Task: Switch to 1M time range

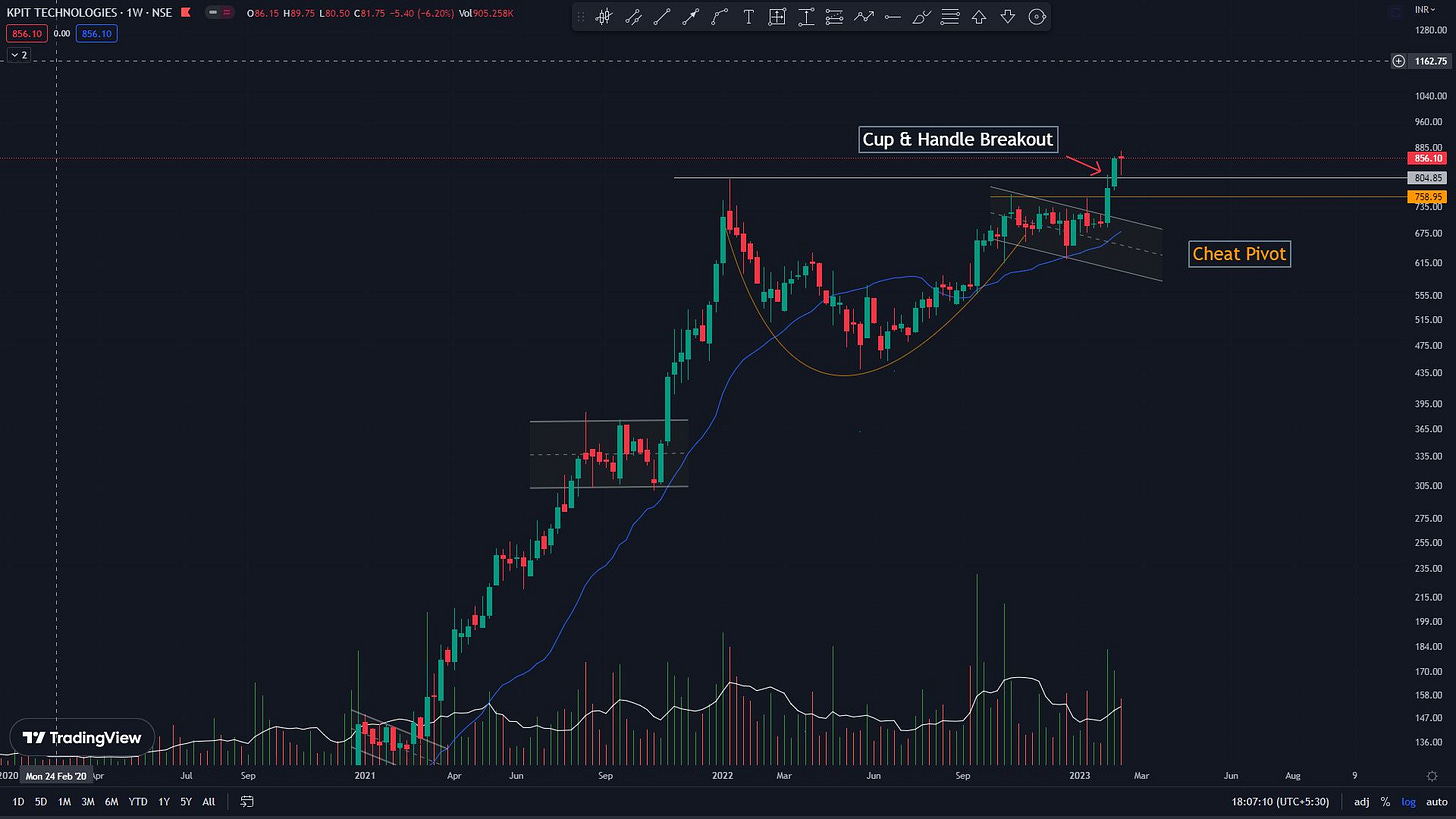Action: (x=64, y=801)
